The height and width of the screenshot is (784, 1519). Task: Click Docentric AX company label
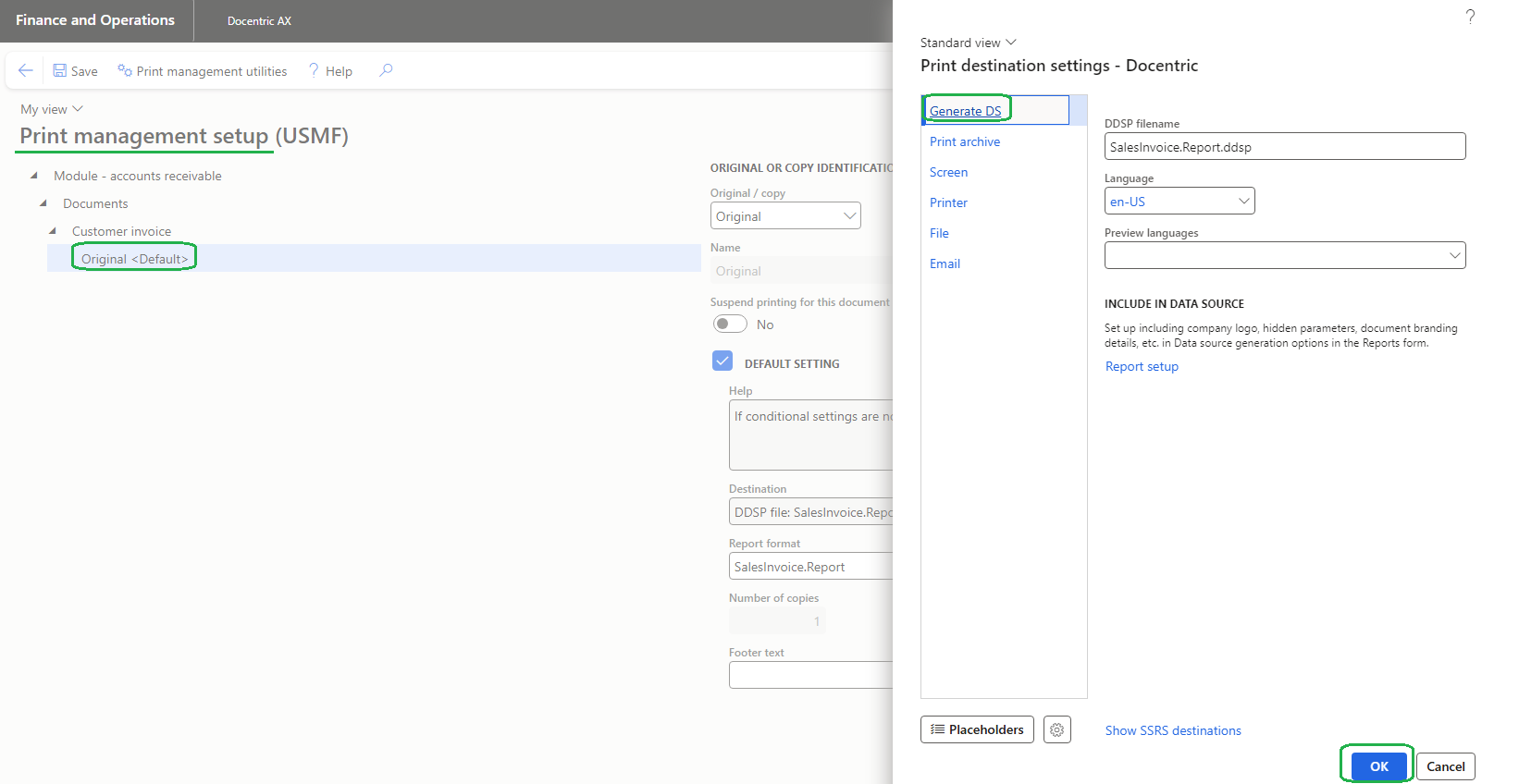pos(259,21)
